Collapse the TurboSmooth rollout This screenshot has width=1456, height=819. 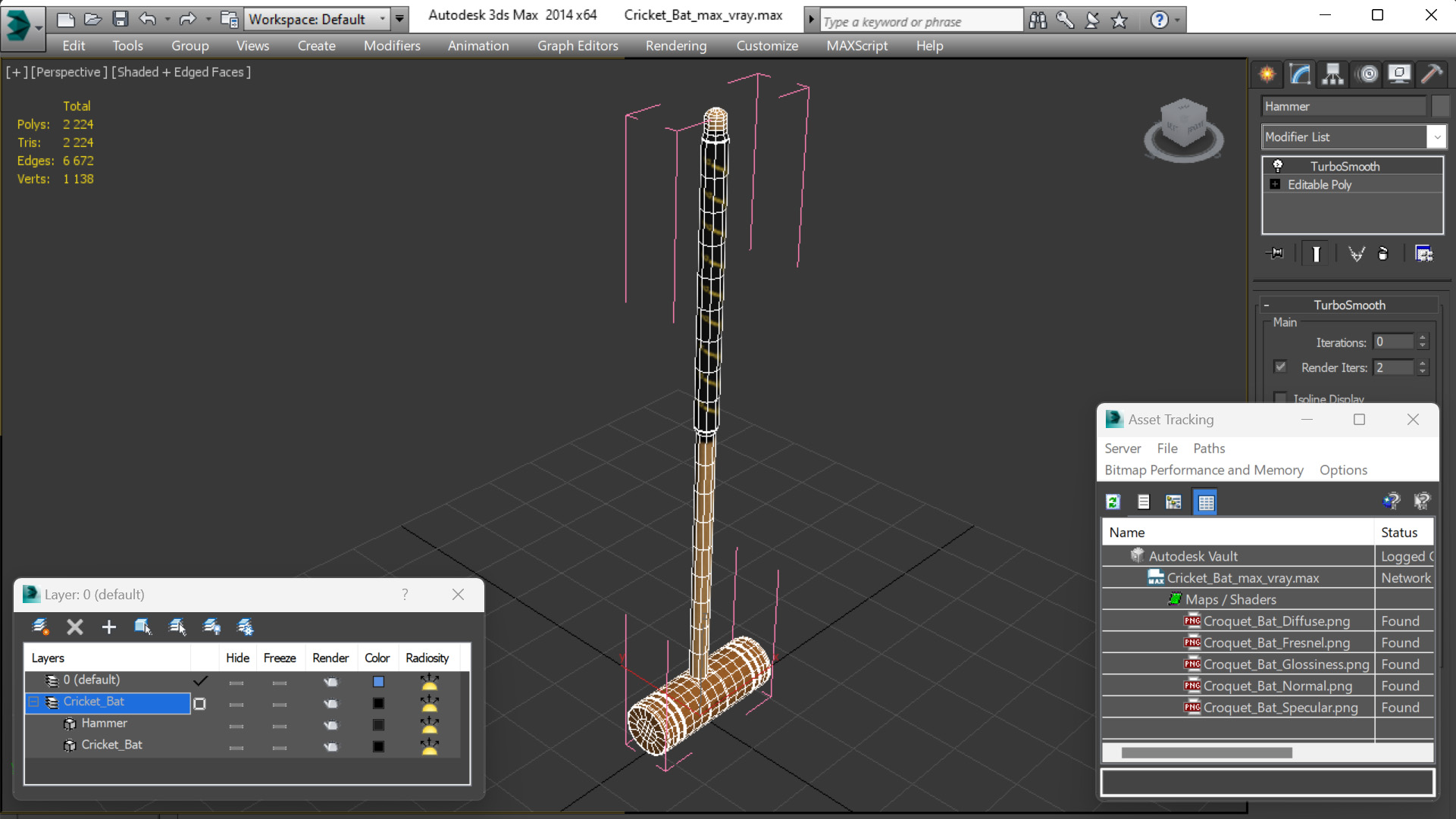pyautogui.click(x=1266, y=305)
